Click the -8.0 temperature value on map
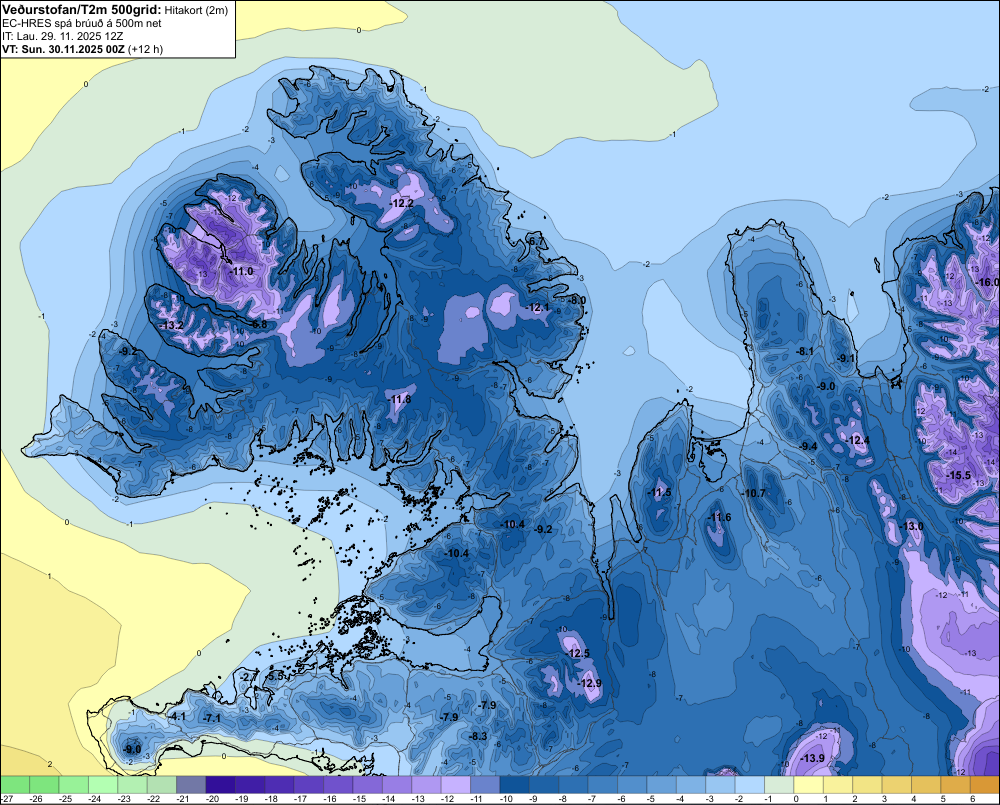 [577, 300]
